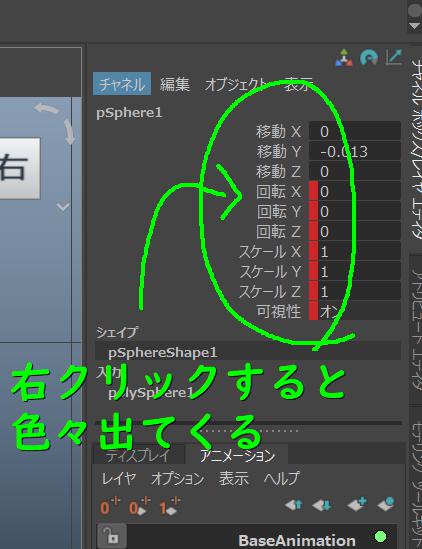
Task: Click the 移動 X value field
Action: tap(355, 131)
